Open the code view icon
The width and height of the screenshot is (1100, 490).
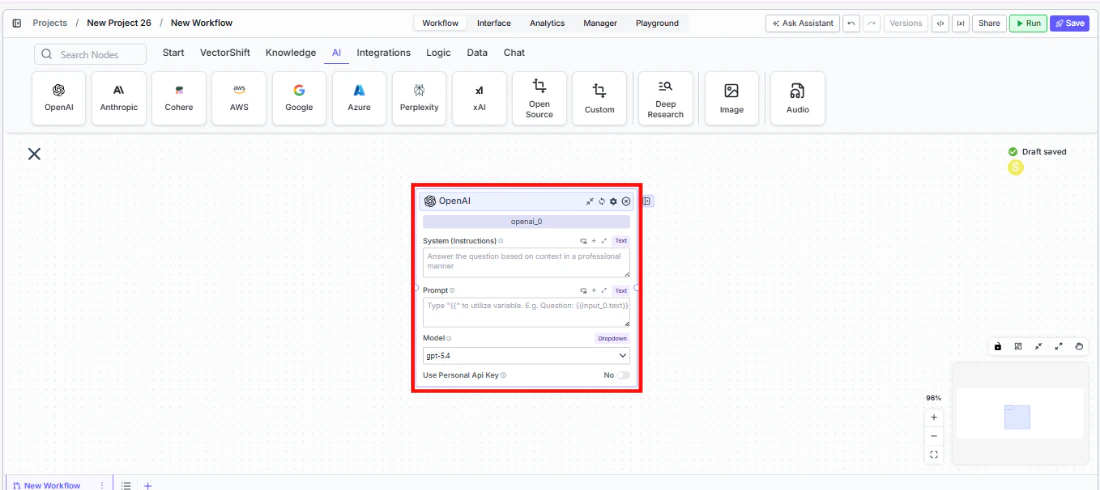click(x=940, y=23)
